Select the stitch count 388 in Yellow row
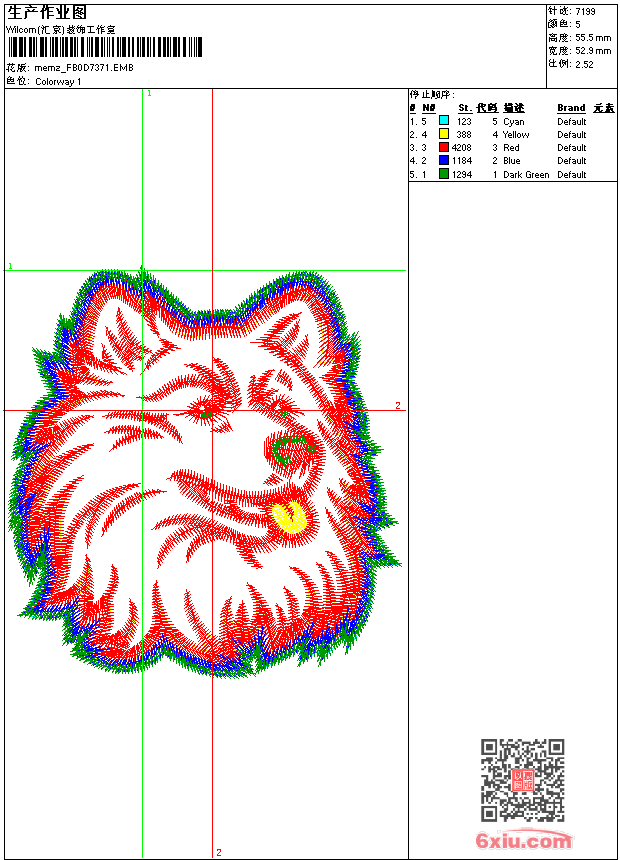The height and width of the screenshot is (860, 620). (x=464, y=135)
